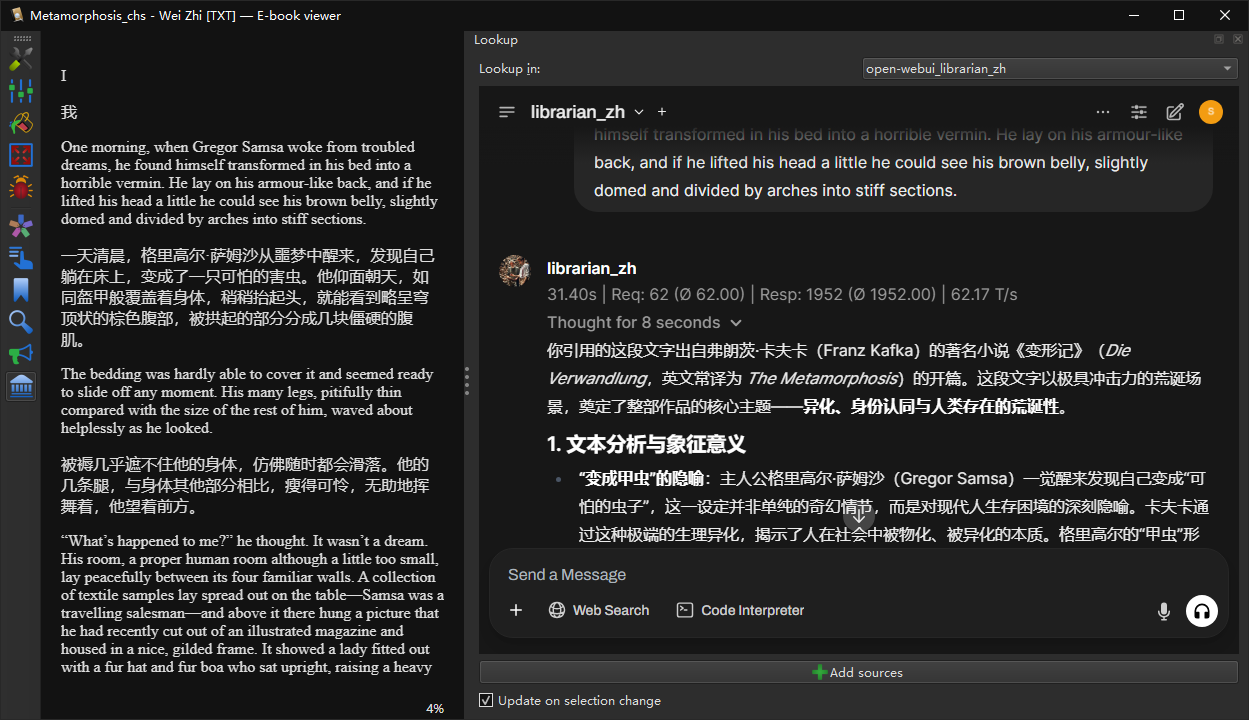
Task: Toggle Web Search option
Action: point(599,610)
